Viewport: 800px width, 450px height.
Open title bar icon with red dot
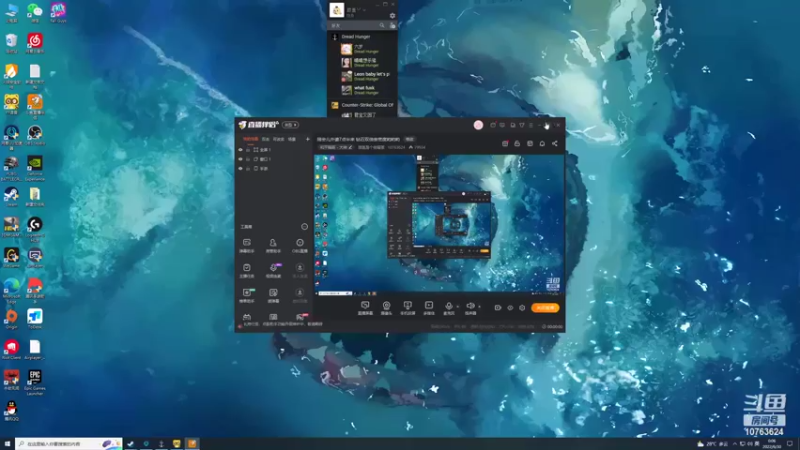[493, 125]
